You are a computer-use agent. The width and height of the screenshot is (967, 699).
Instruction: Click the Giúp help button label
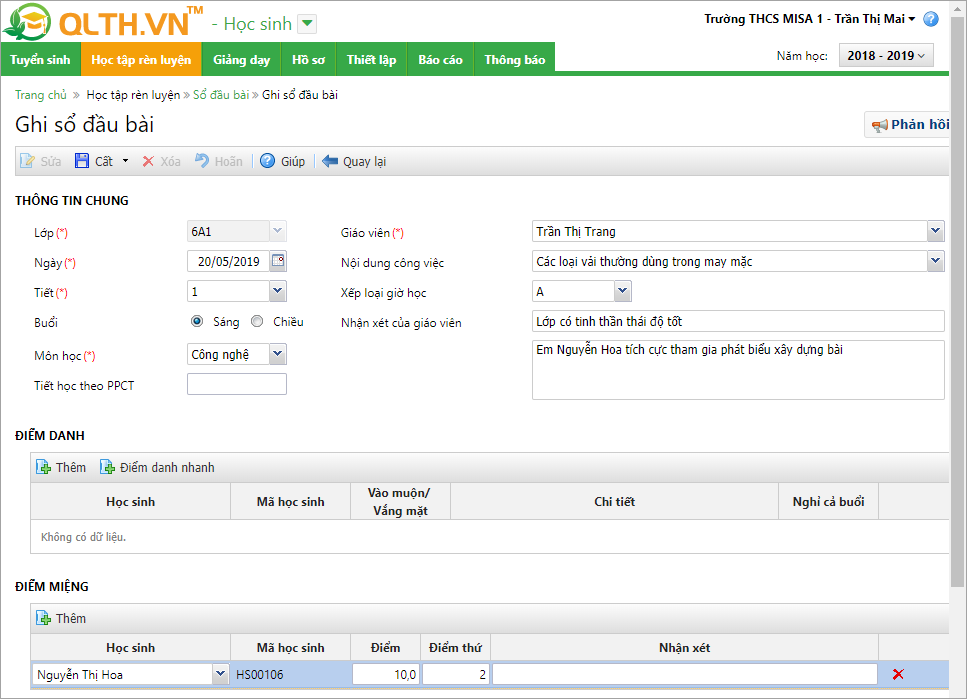(x=293, y=162)
